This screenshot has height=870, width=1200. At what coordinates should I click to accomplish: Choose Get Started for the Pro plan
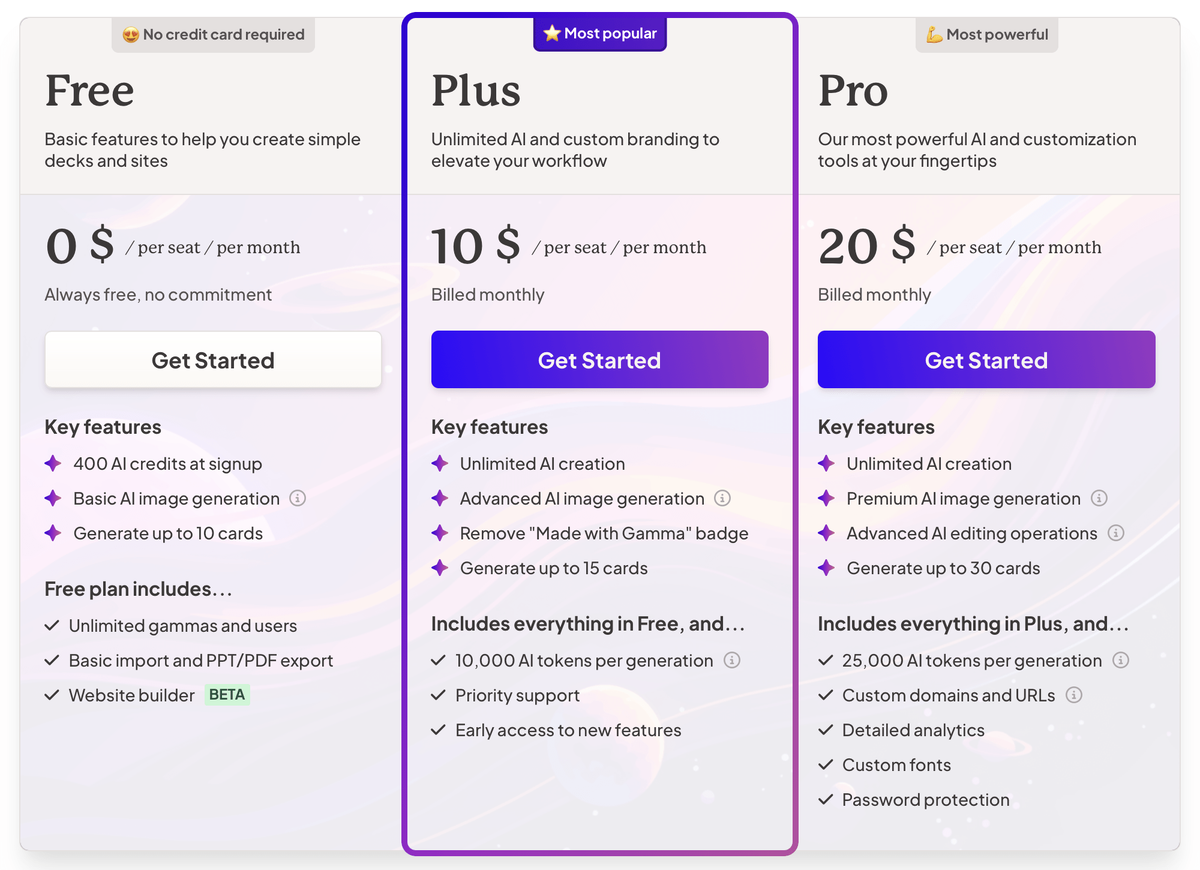point(986,360)
